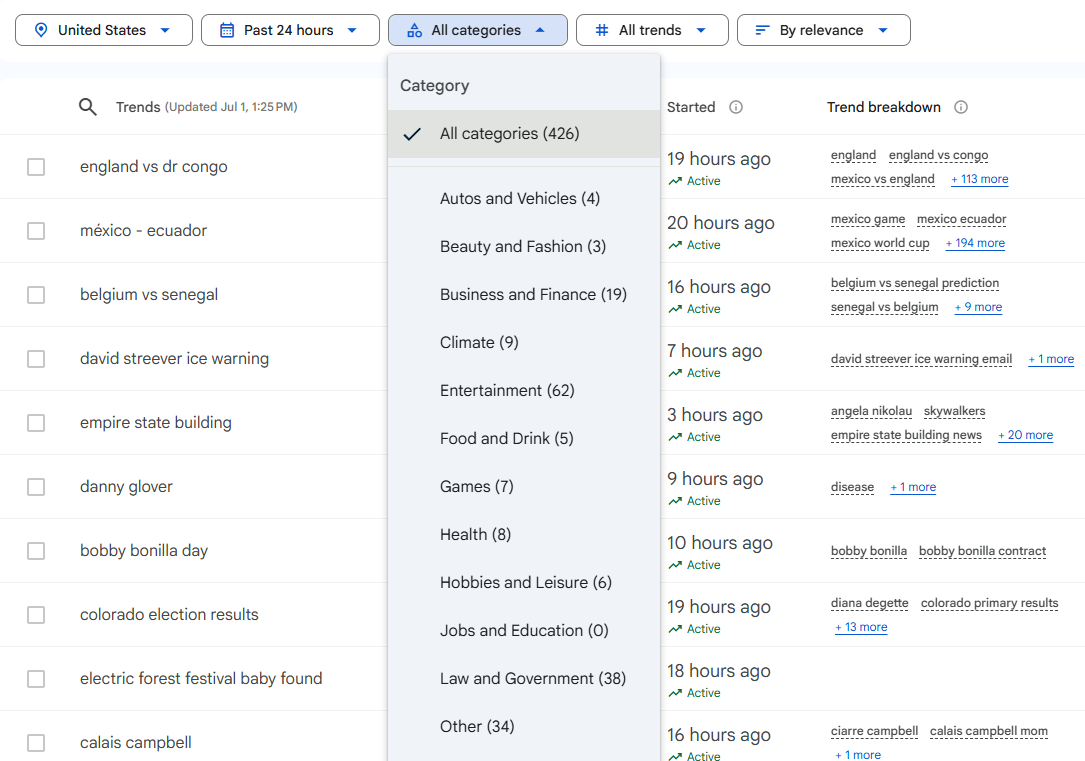
Task: Open the All trends filter dropdown
Action: tap(652, 30)
